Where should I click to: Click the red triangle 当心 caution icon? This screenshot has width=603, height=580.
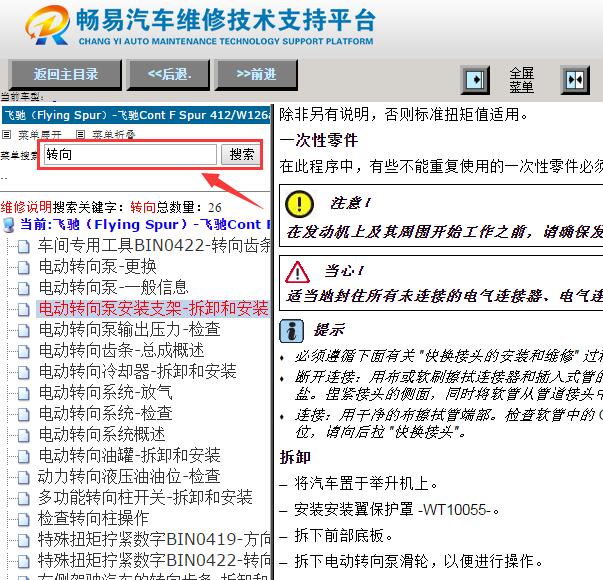(x=297, y=272)
